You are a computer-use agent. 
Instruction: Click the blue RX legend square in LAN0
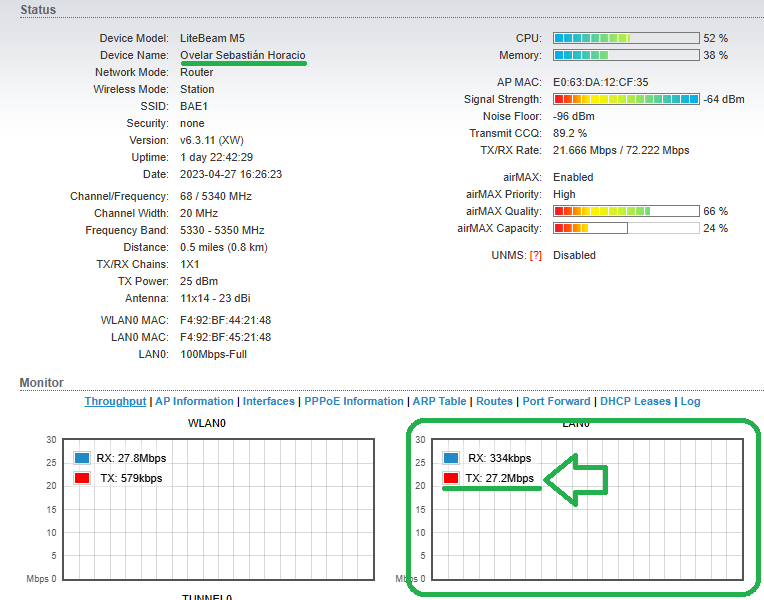[450, 458]
